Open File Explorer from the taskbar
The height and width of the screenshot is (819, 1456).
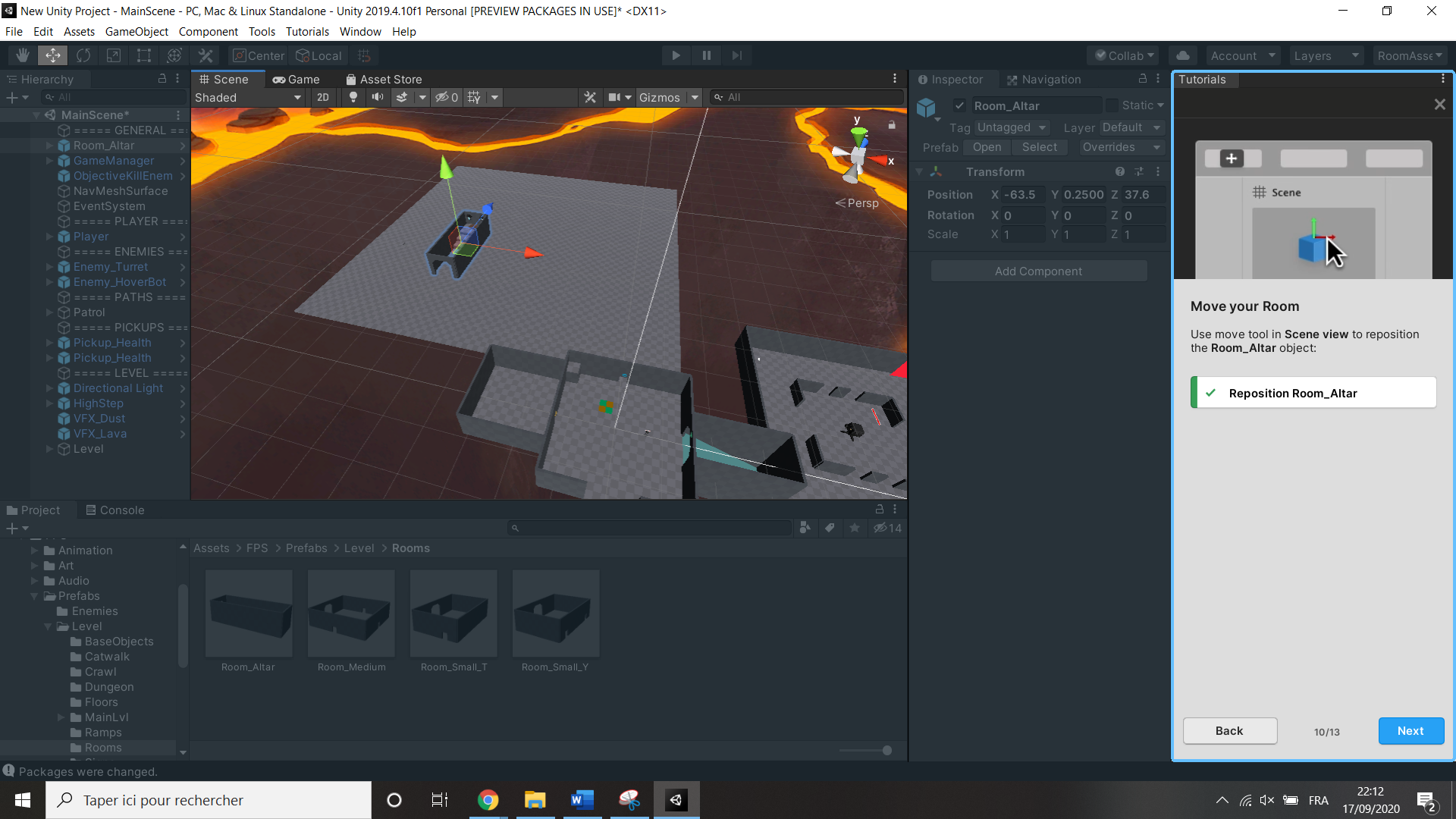tap(535, 800)
